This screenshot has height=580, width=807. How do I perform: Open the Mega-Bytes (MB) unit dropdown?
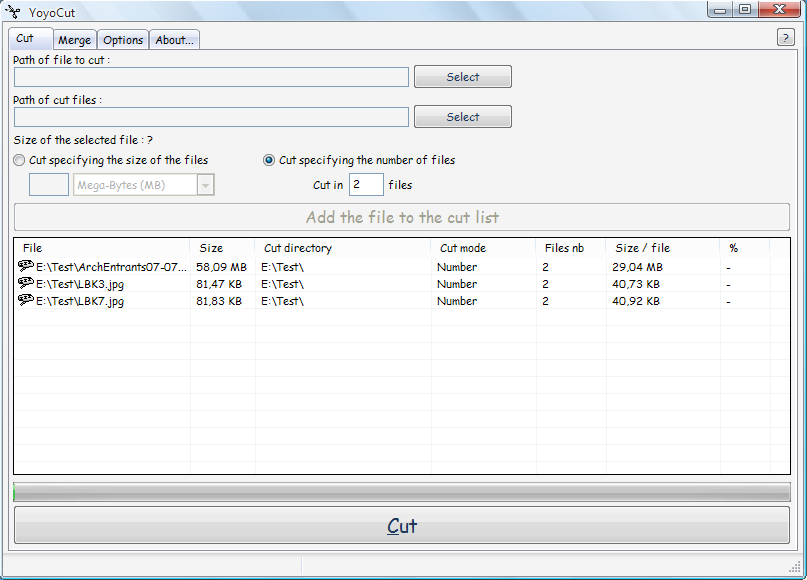(x=205, y=185)
